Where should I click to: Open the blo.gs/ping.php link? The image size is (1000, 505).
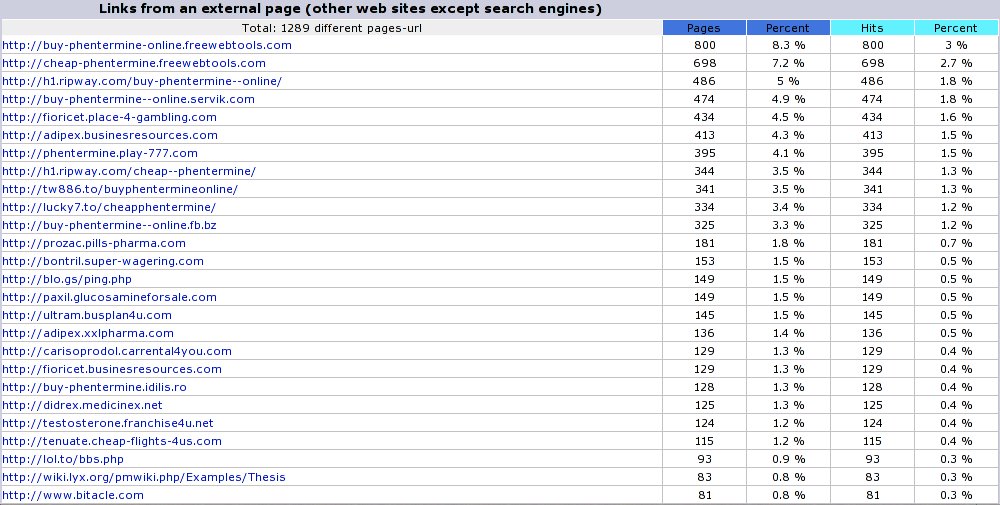67,279
